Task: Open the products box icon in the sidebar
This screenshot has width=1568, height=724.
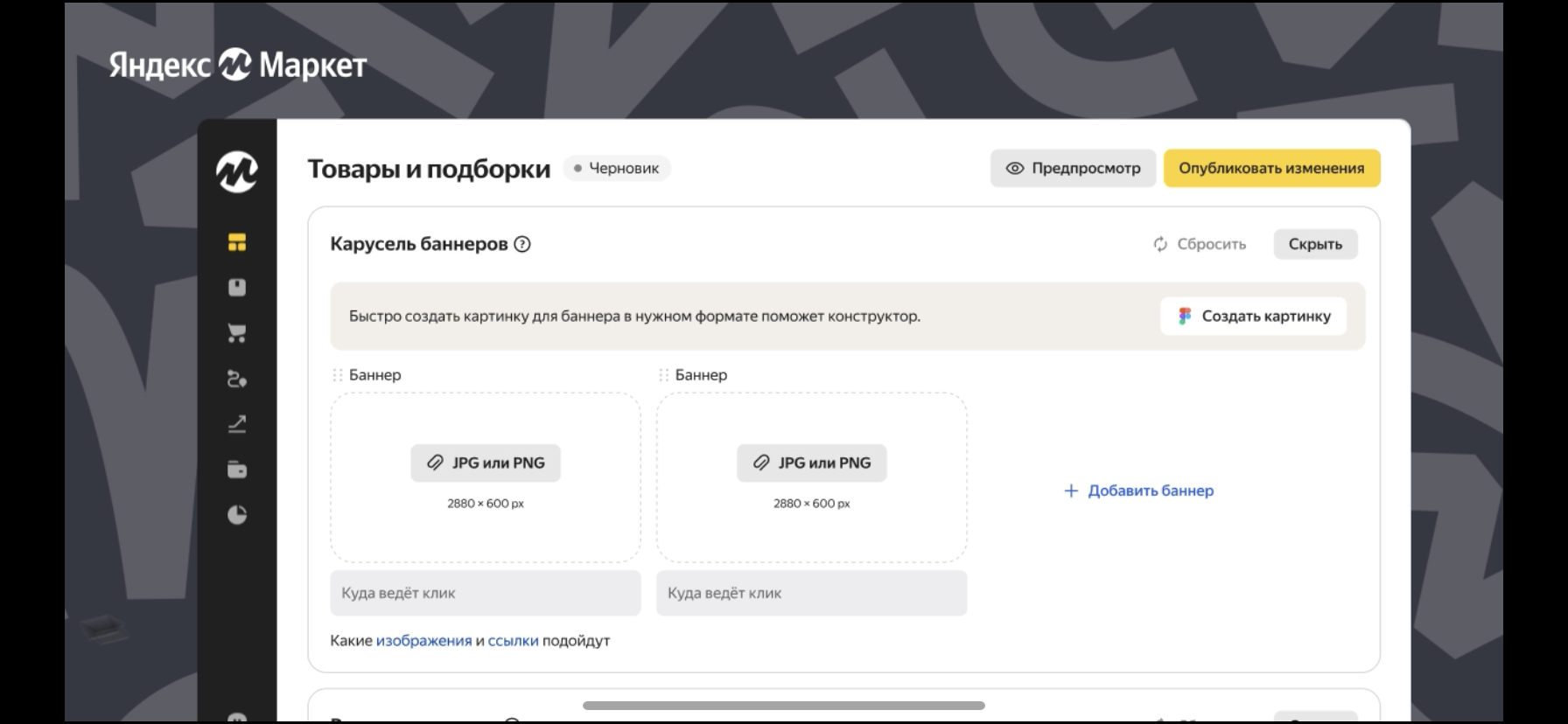Action: [237, 288]
